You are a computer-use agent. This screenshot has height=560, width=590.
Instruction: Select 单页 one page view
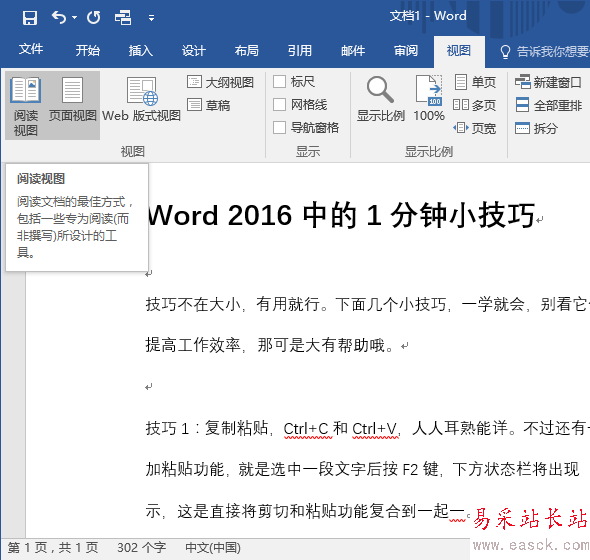pos(475,82)
